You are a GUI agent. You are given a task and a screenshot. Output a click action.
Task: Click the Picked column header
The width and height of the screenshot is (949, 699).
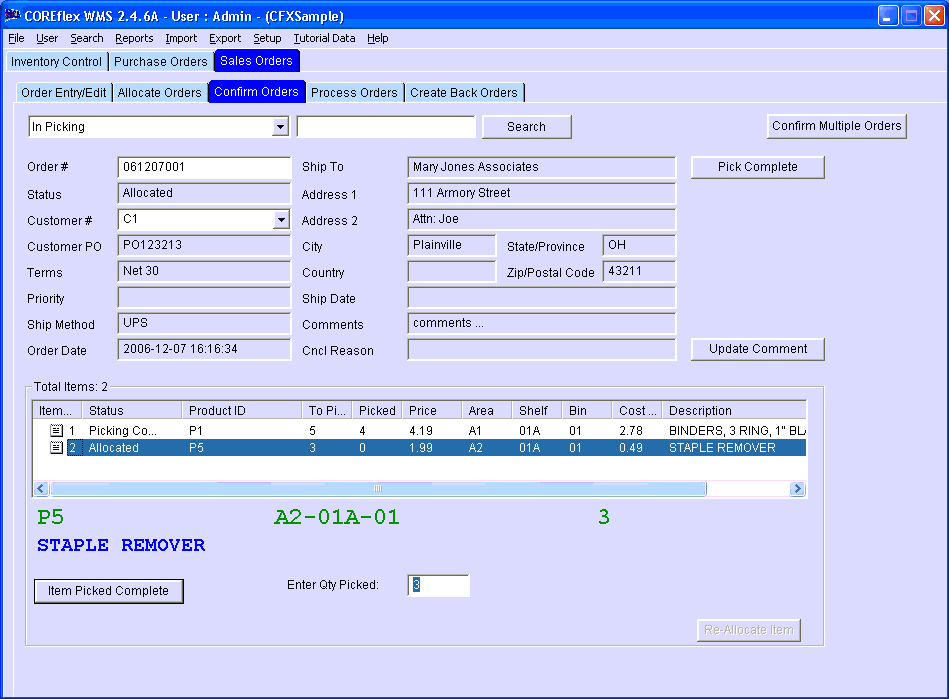[x=377, y=410]
